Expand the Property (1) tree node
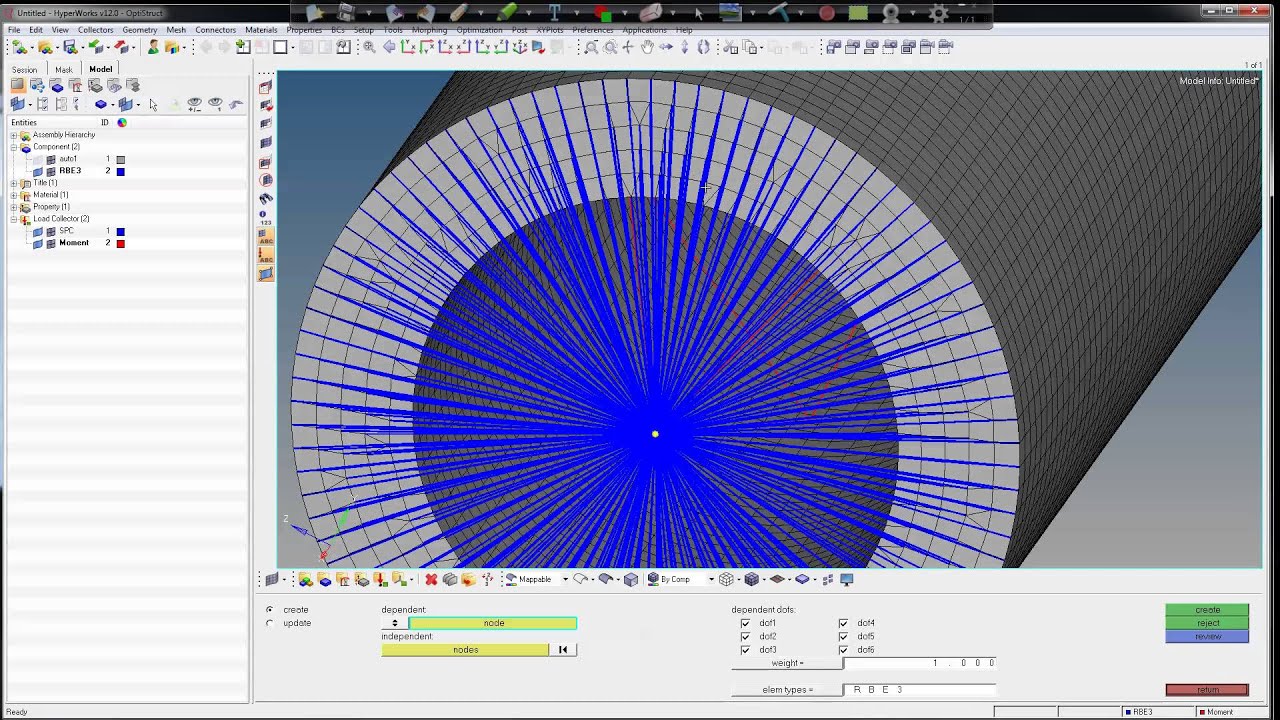Screen dimensions: 1280x720 [x=14, y=207]
